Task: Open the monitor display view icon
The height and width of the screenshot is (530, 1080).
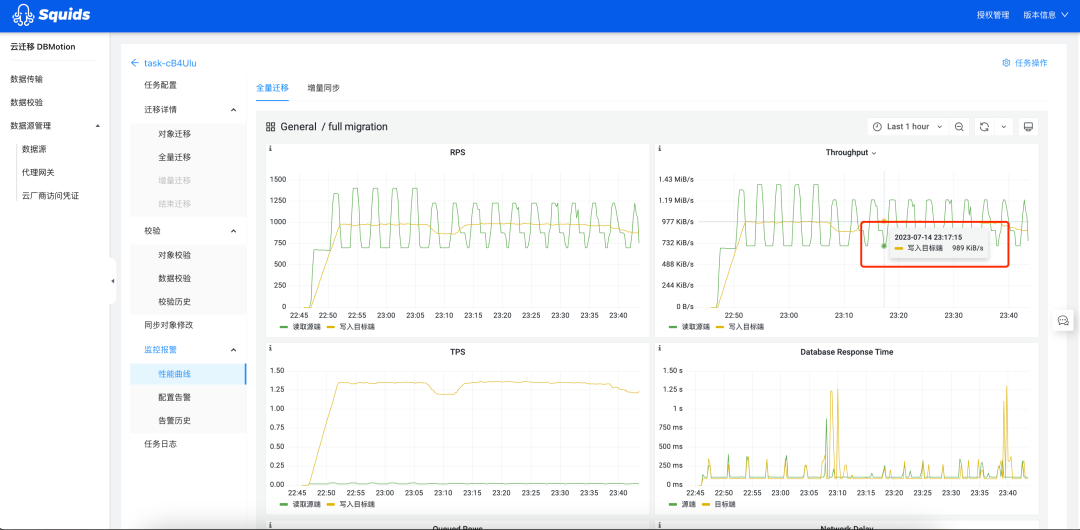Action: click(1029, 127)
